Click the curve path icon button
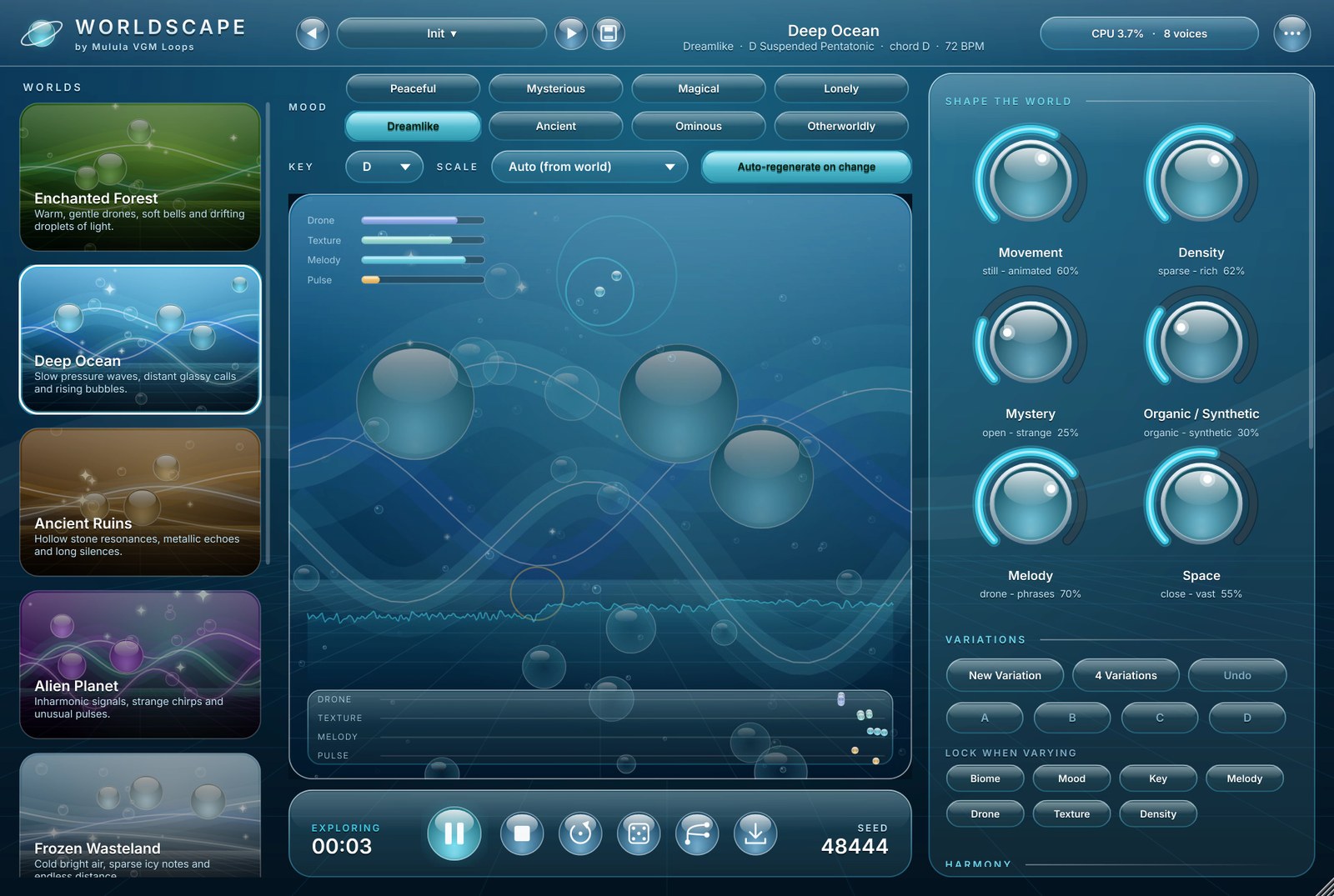Viewport: 1334px width, 896px height. point(697,833)
